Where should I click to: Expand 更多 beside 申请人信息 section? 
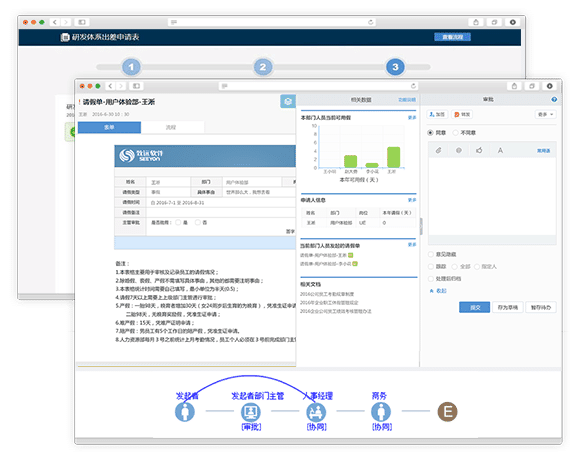point(412,200)
